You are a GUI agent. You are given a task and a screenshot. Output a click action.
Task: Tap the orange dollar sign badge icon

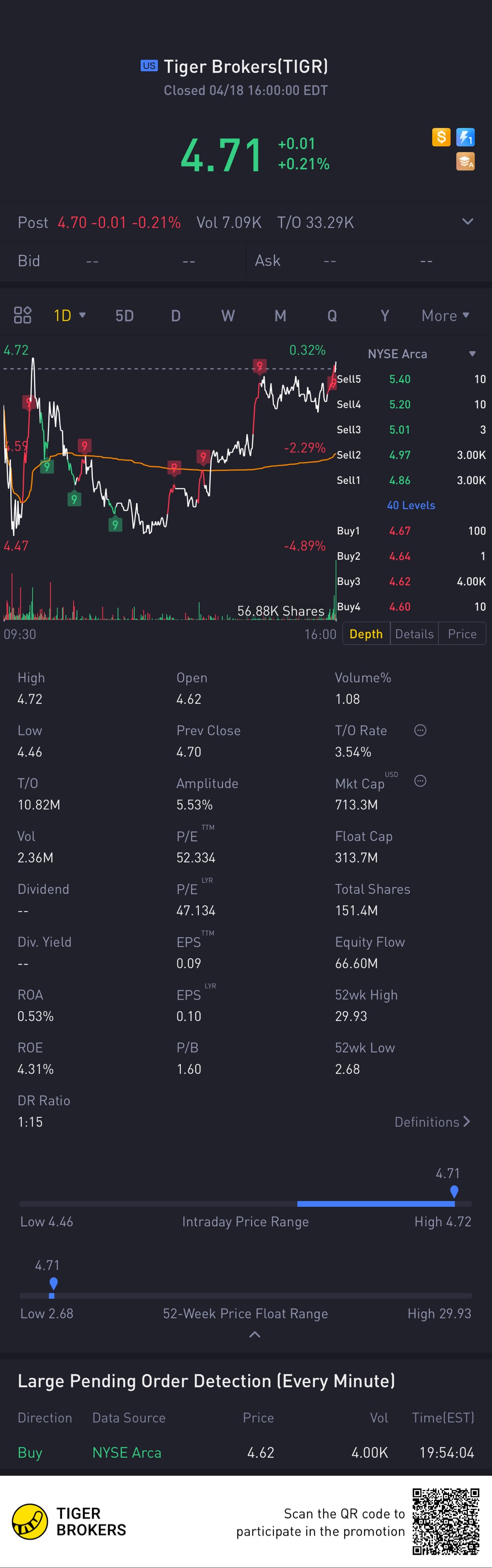pyautogui.click(x=441, y=137)
